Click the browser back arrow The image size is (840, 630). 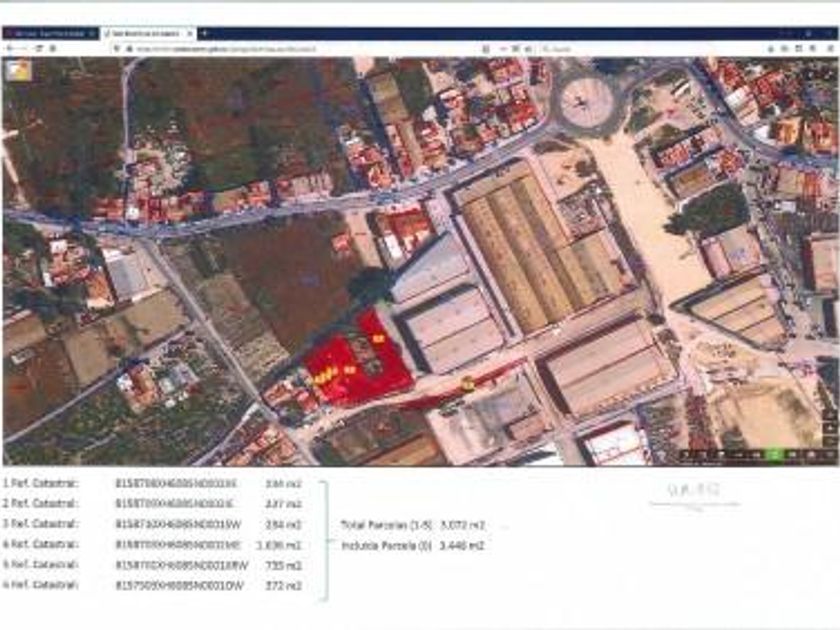pos(10,49)
